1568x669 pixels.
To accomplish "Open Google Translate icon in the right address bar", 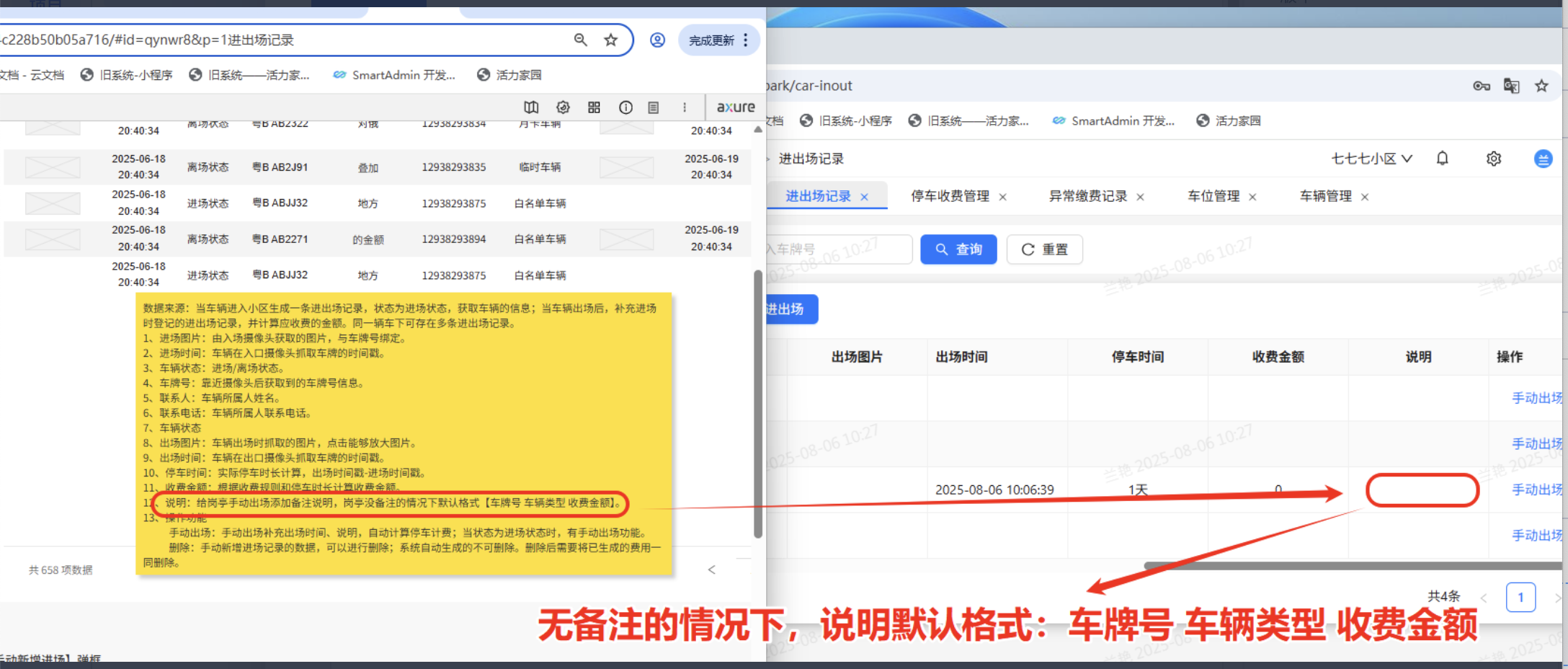I will pyautogui.click(x=1512, y=85).
